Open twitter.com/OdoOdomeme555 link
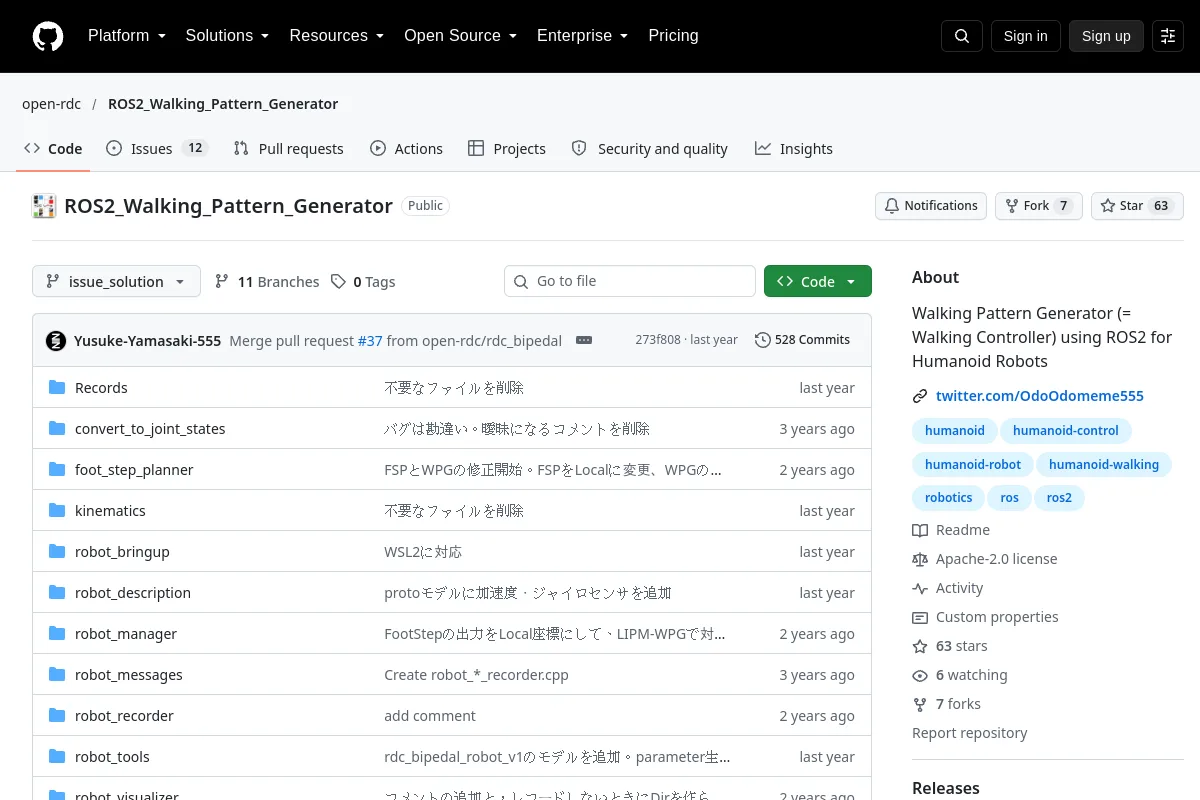The height and width of the screenshot is (800, 1200). coord(1040,396)
